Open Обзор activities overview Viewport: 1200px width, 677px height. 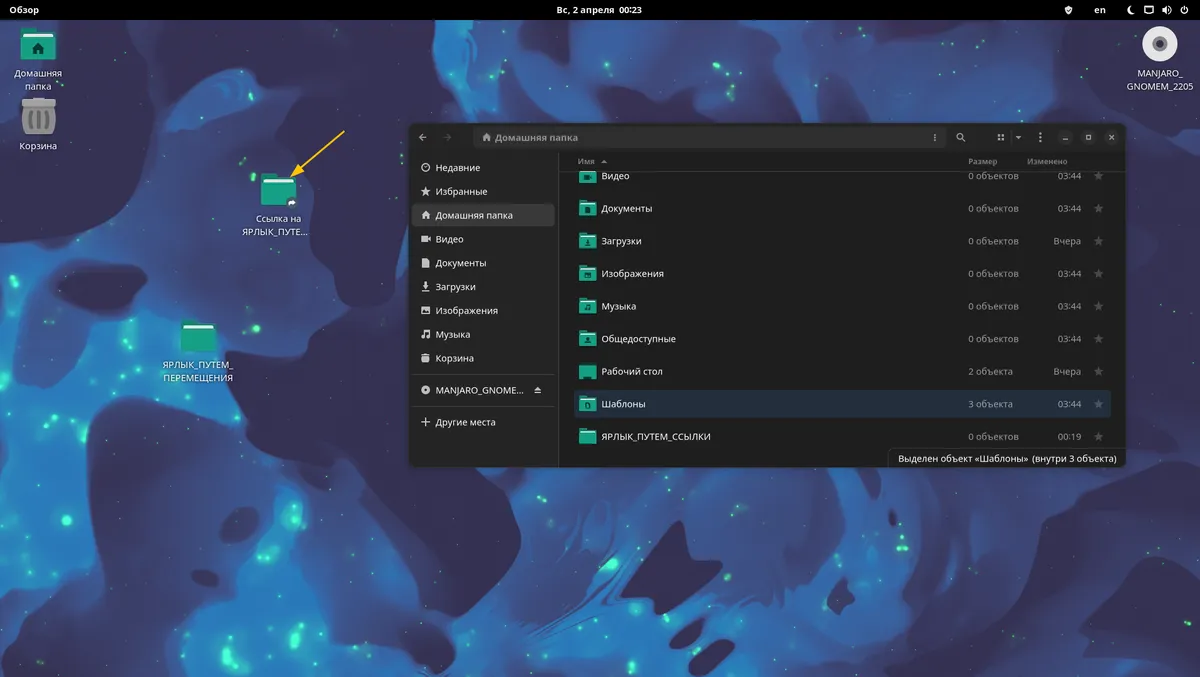click(24, 10)
